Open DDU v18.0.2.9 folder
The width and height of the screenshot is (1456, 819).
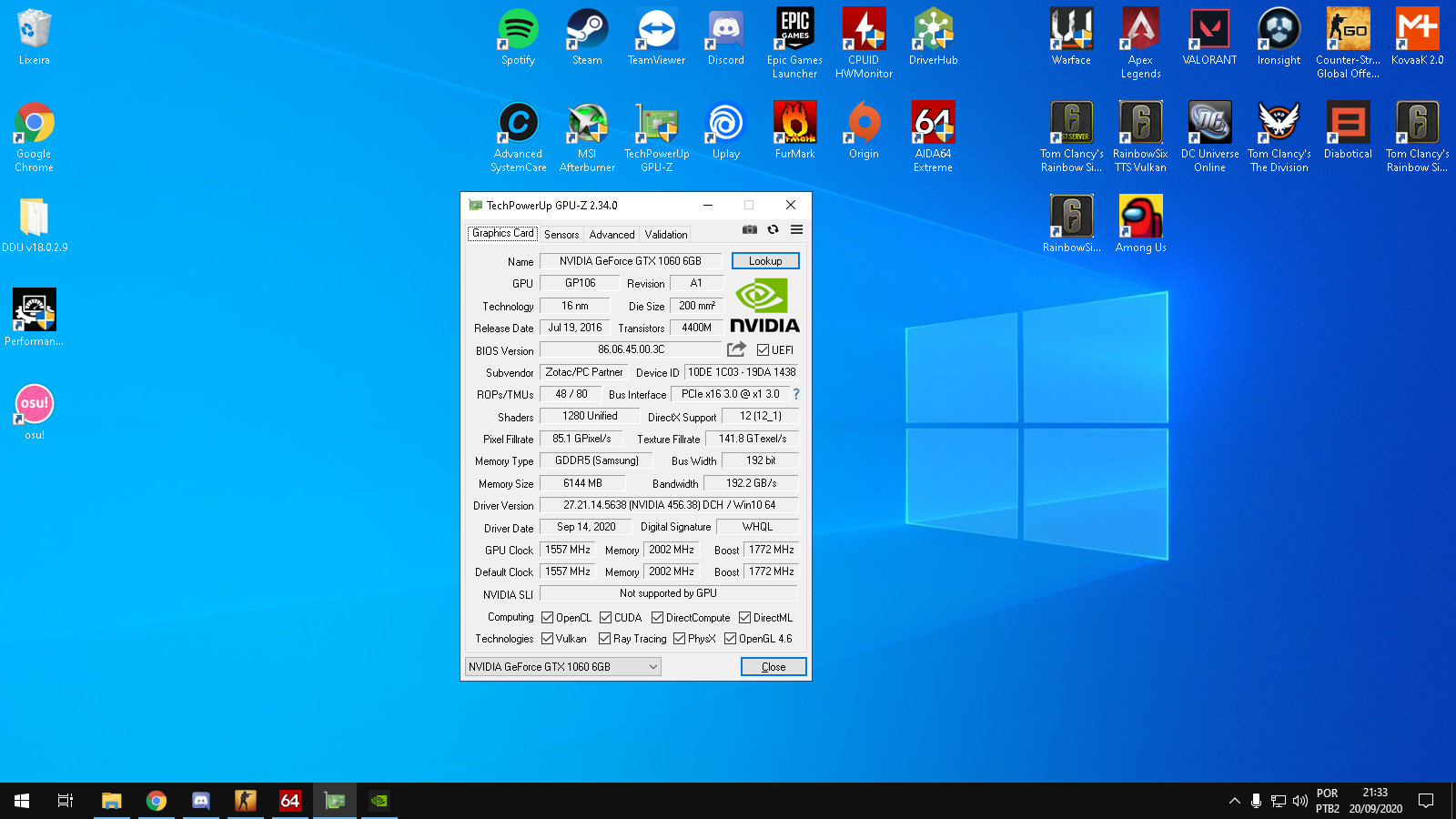(35, 224)
